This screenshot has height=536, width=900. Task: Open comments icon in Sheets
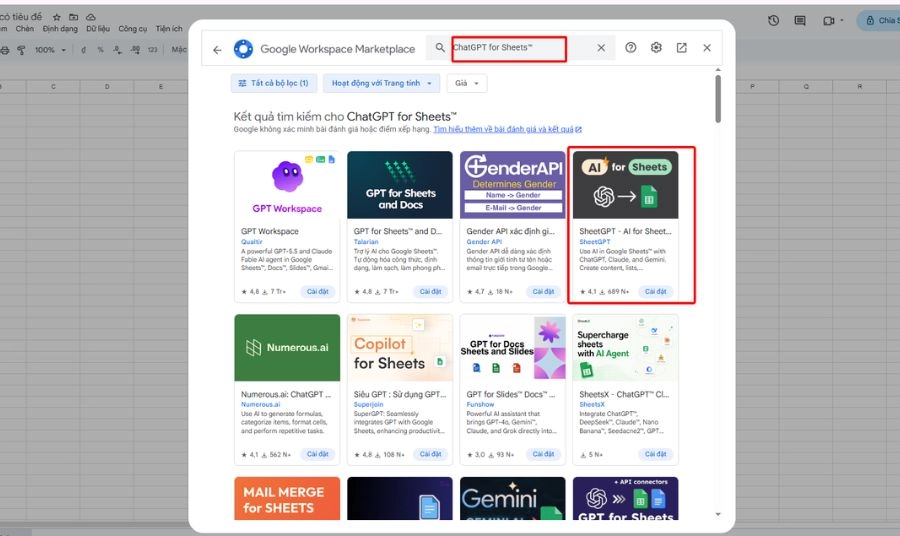(x=800, y=21)
